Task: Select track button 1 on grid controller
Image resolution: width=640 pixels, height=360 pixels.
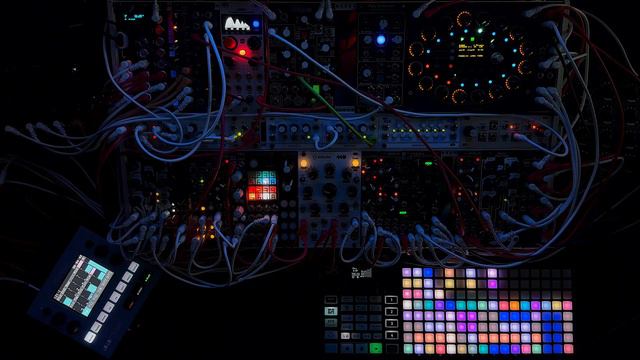Action: pyautogui.click(x=391, y=300)
